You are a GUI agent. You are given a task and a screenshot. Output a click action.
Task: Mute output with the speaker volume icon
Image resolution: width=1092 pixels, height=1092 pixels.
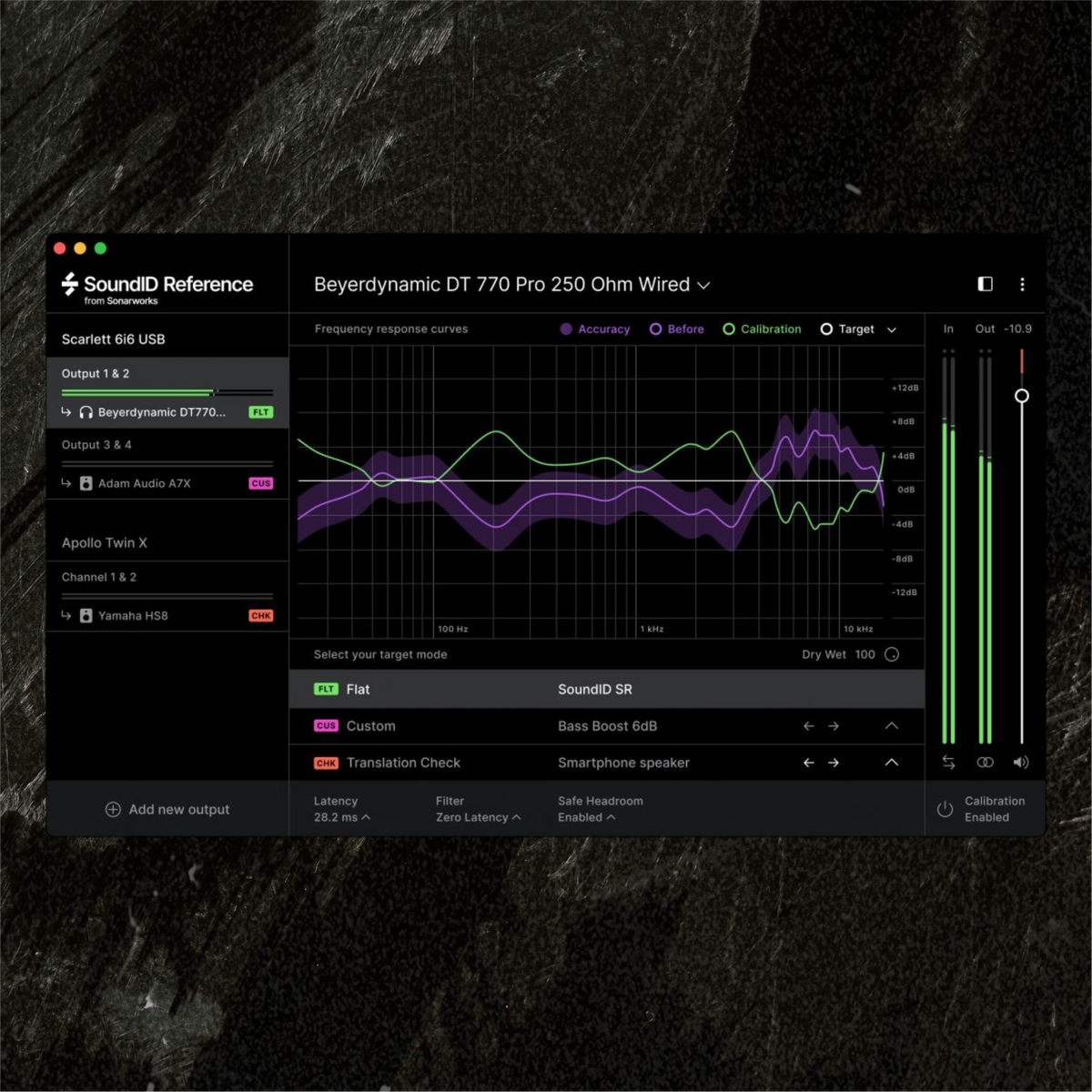coord(1021,762)
